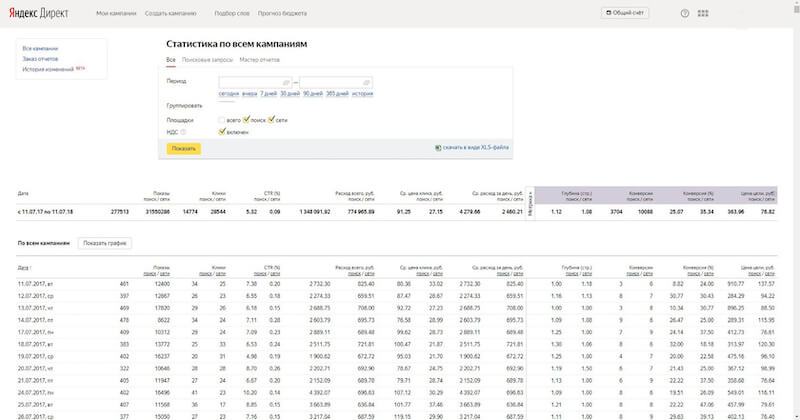Uncheck the 'сети' checkbox
800x420 pixels.
[271, 119]
